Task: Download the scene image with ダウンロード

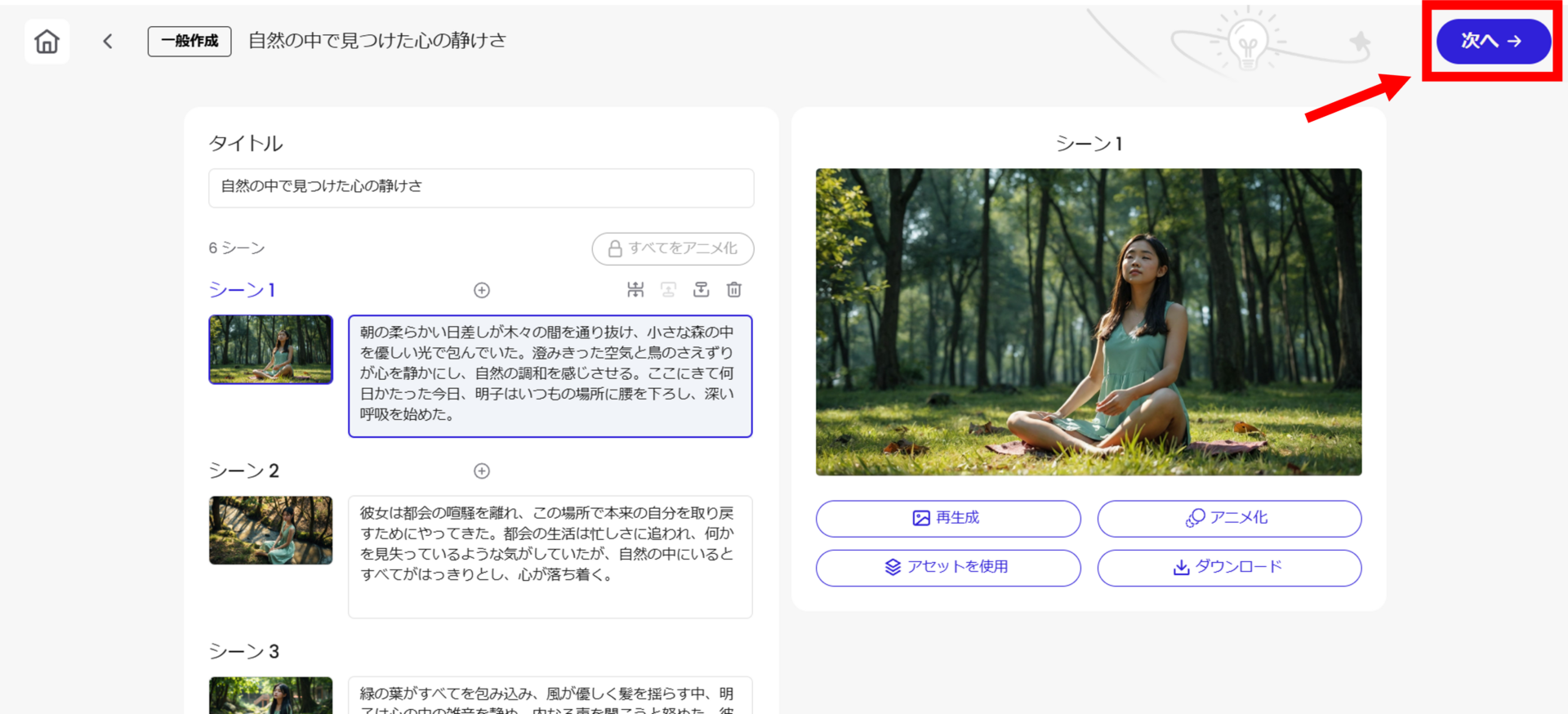Action: pos(1228,567)
